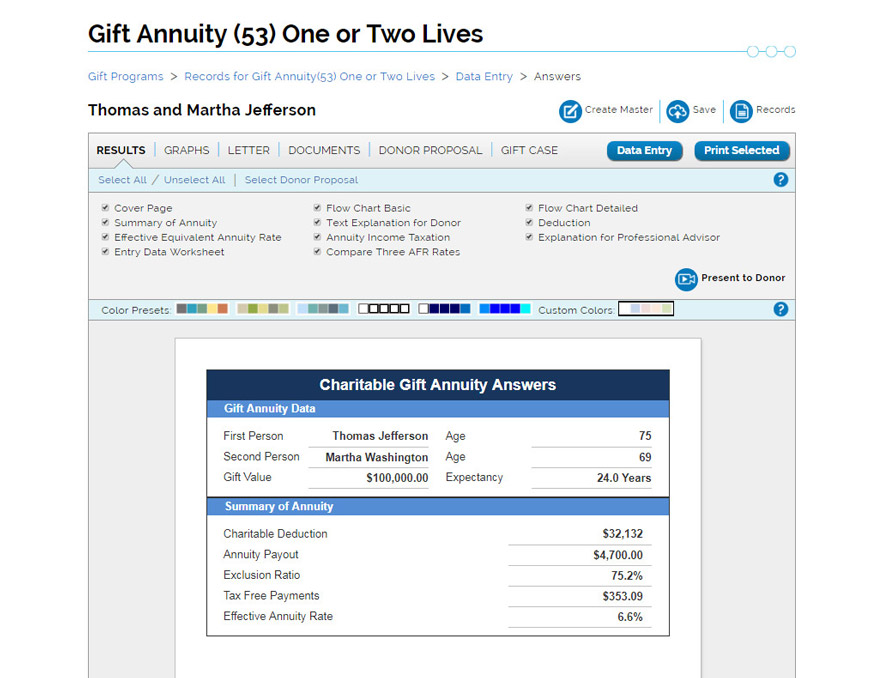Click the help icon next to Custom Colors
This screenshot has width=883, height=678.
point(781,308)
